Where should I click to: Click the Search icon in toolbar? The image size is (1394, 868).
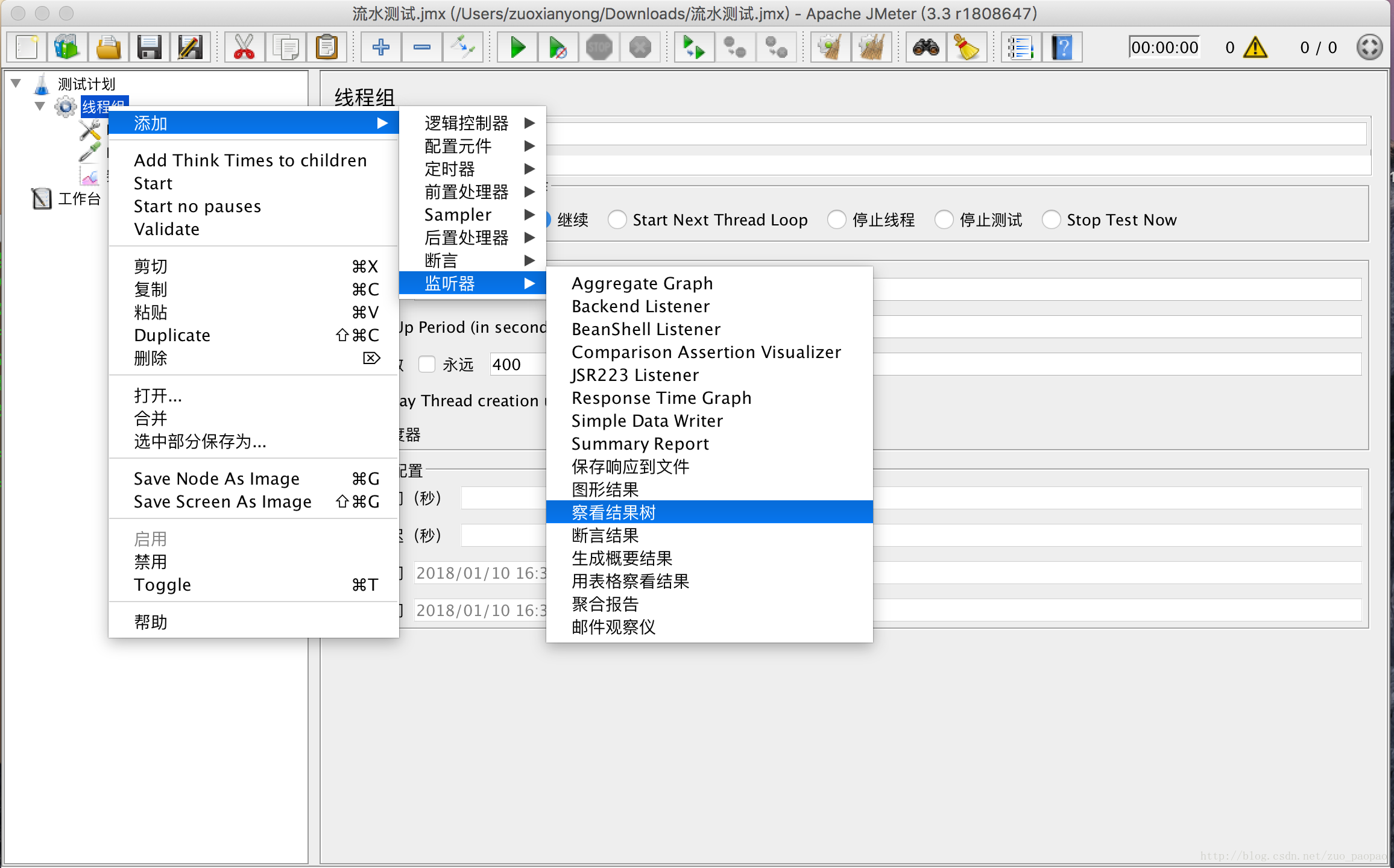[924, 48]
